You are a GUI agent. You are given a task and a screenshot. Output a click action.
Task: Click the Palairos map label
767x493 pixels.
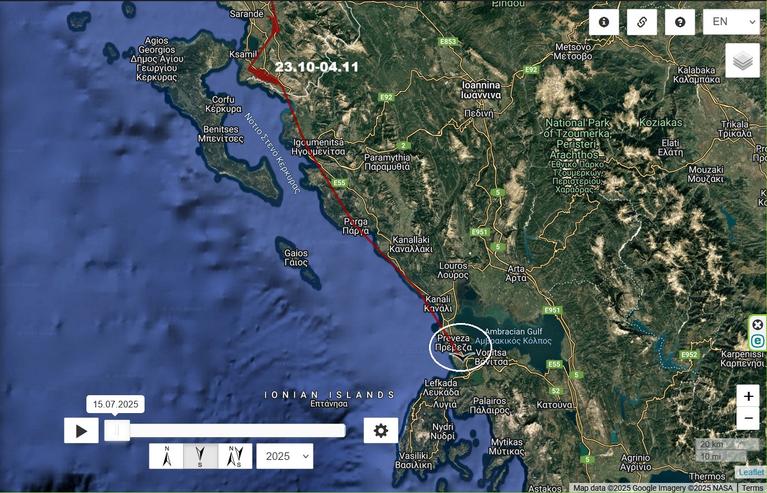490,405
